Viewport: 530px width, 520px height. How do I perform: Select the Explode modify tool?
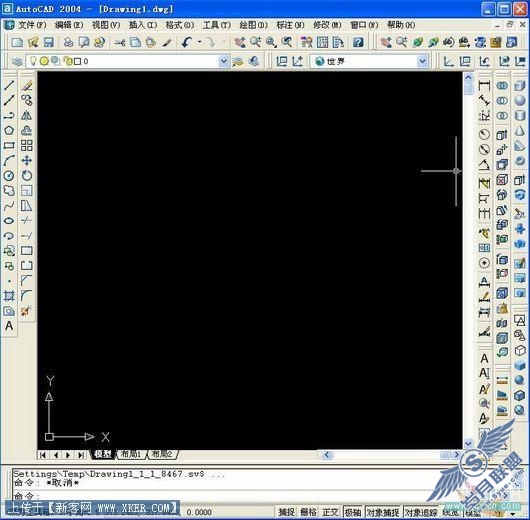coord(27,311)
